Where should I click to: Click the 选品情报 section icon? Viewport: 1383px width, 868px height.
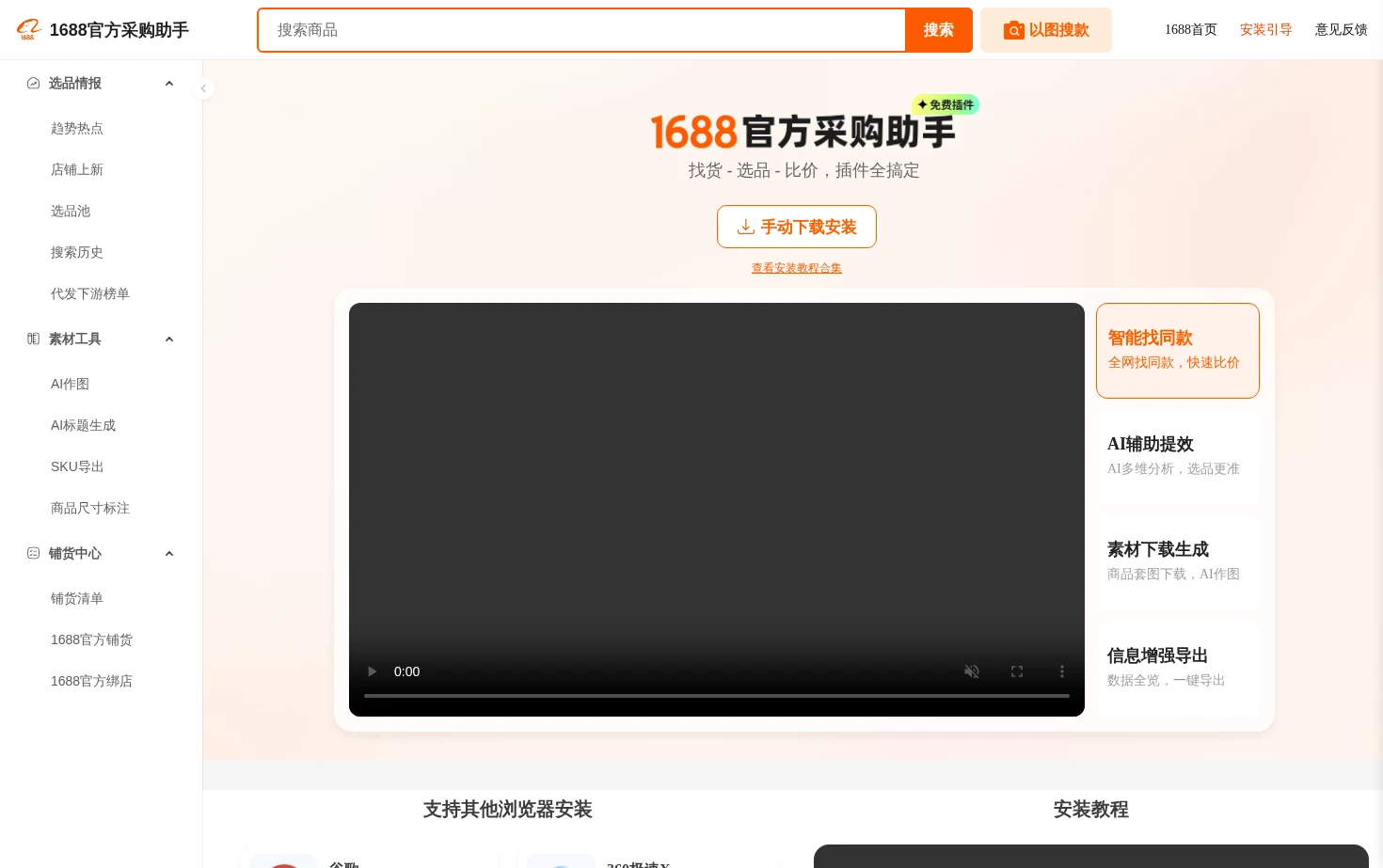34,83
